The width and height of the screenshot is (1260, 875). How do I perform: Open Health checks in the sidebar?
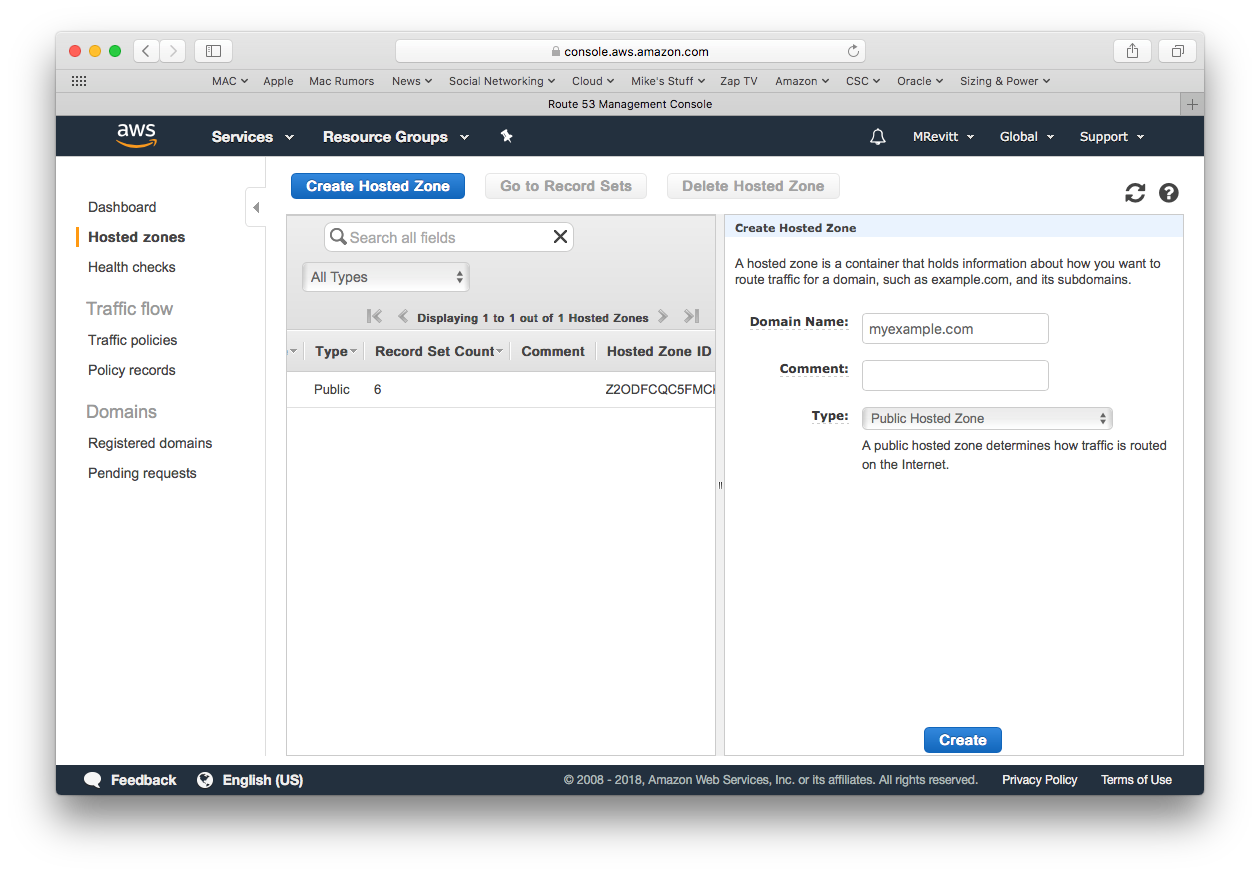point(132,267)
